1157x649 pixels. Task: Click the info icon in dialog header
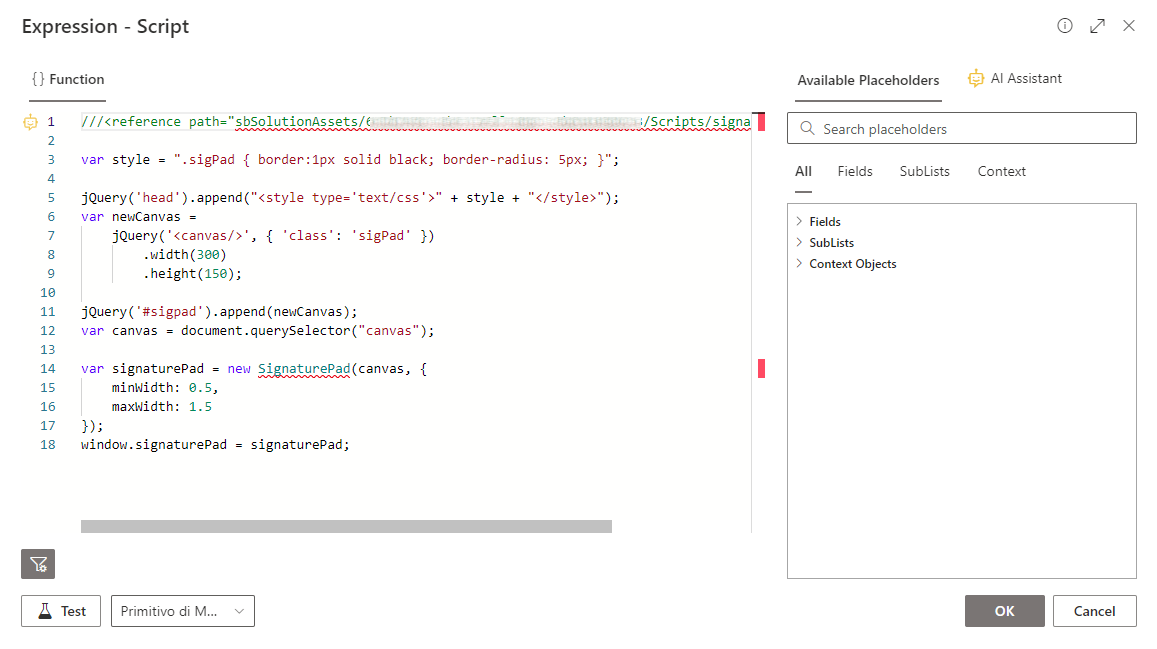(1065, 26)
